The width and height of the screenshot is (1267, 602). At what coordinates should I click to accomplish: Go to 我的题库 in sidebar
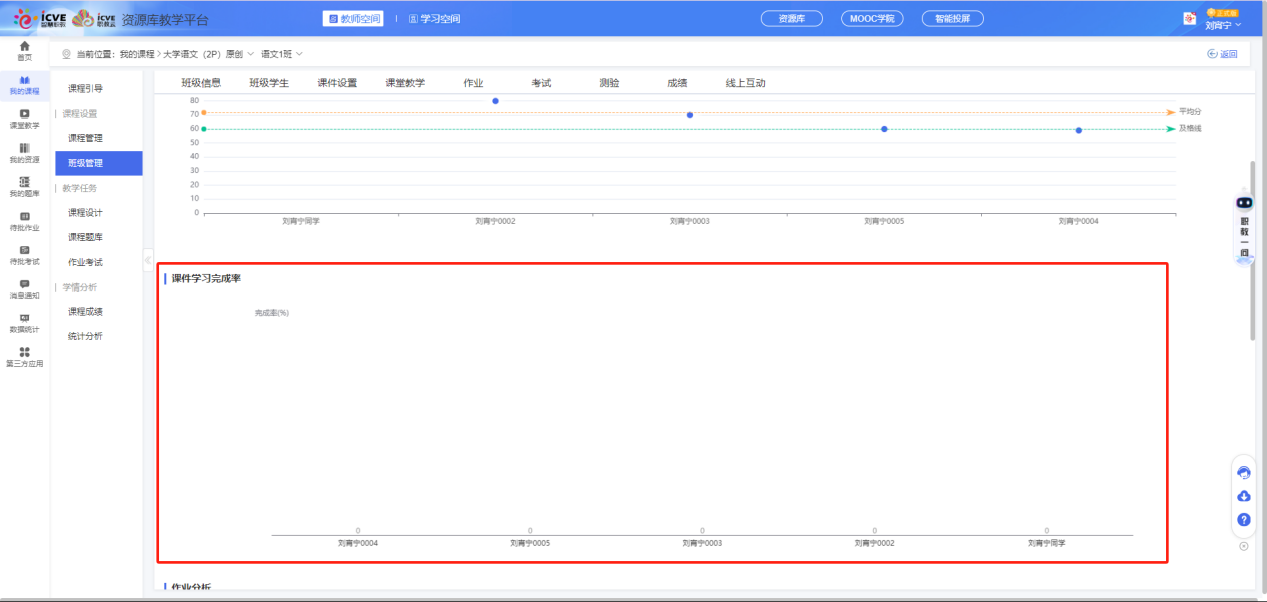24,186
